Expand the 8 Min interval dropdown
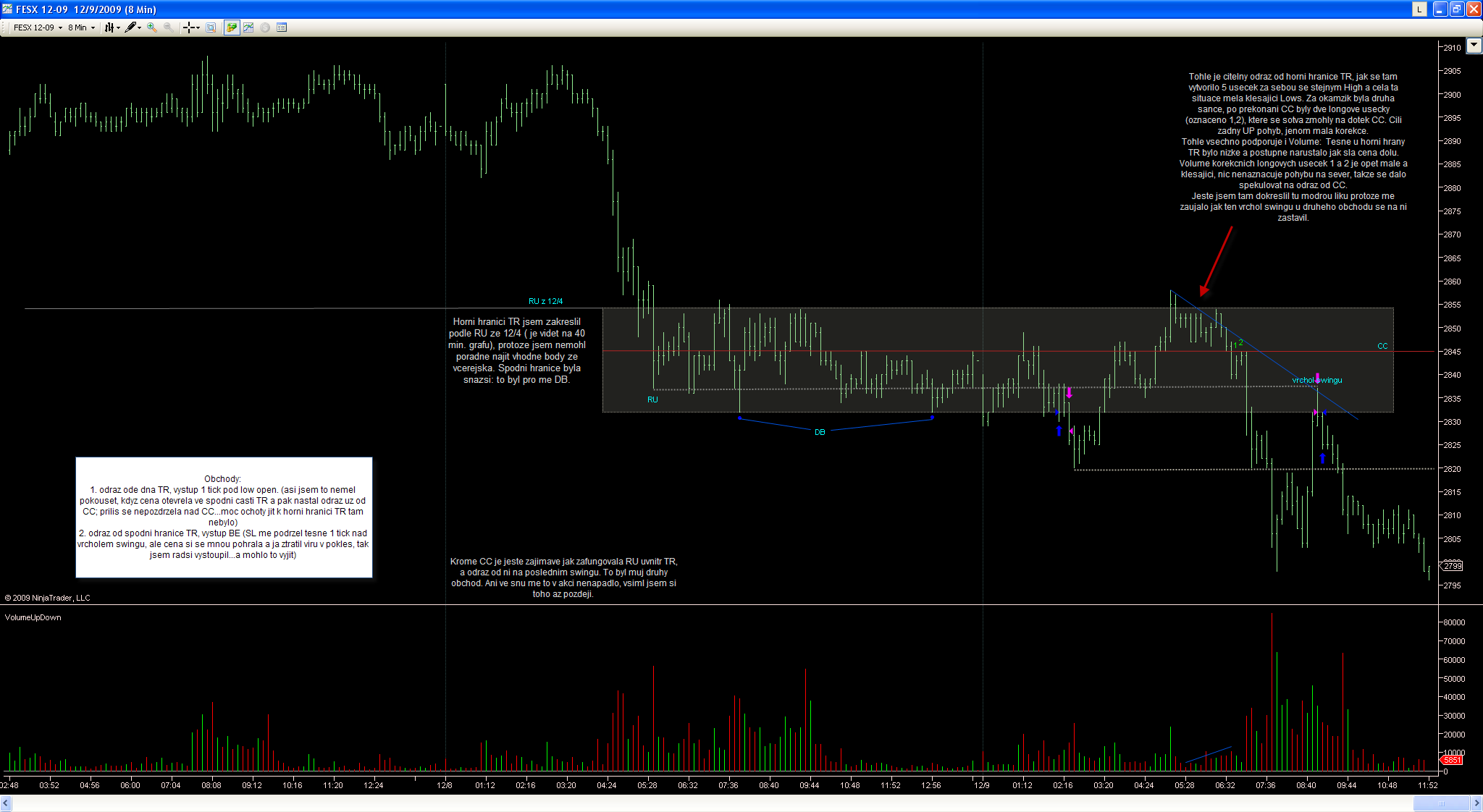The height and width of the screenshot is (812, 1483). click(93, 28)
